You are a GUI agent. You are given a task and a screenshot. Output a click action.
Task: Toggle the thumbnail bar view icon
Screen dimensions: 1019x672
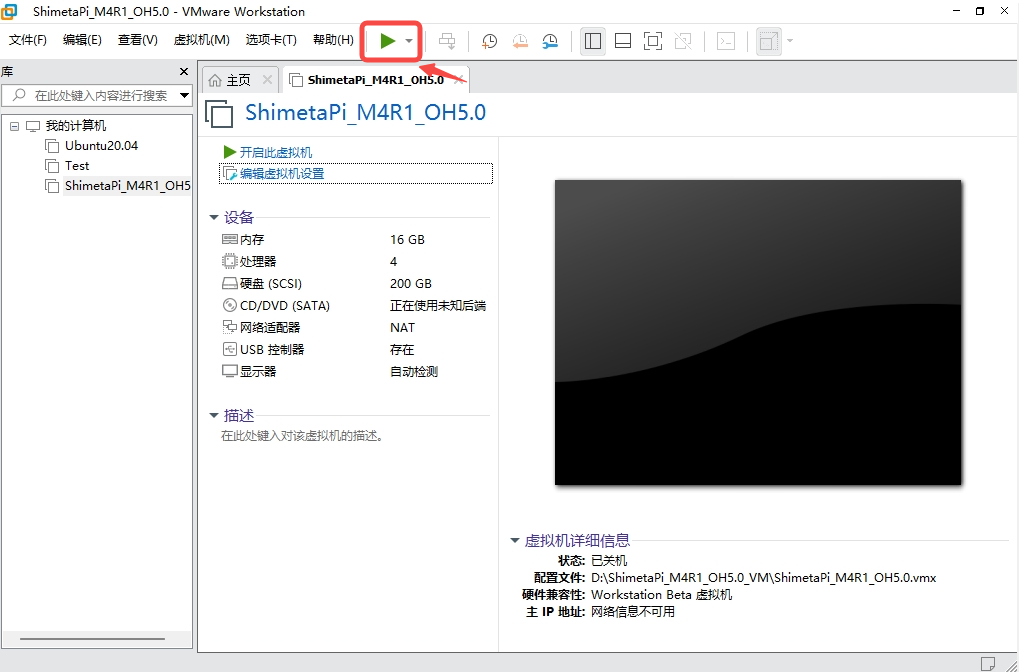coord(623,41)
